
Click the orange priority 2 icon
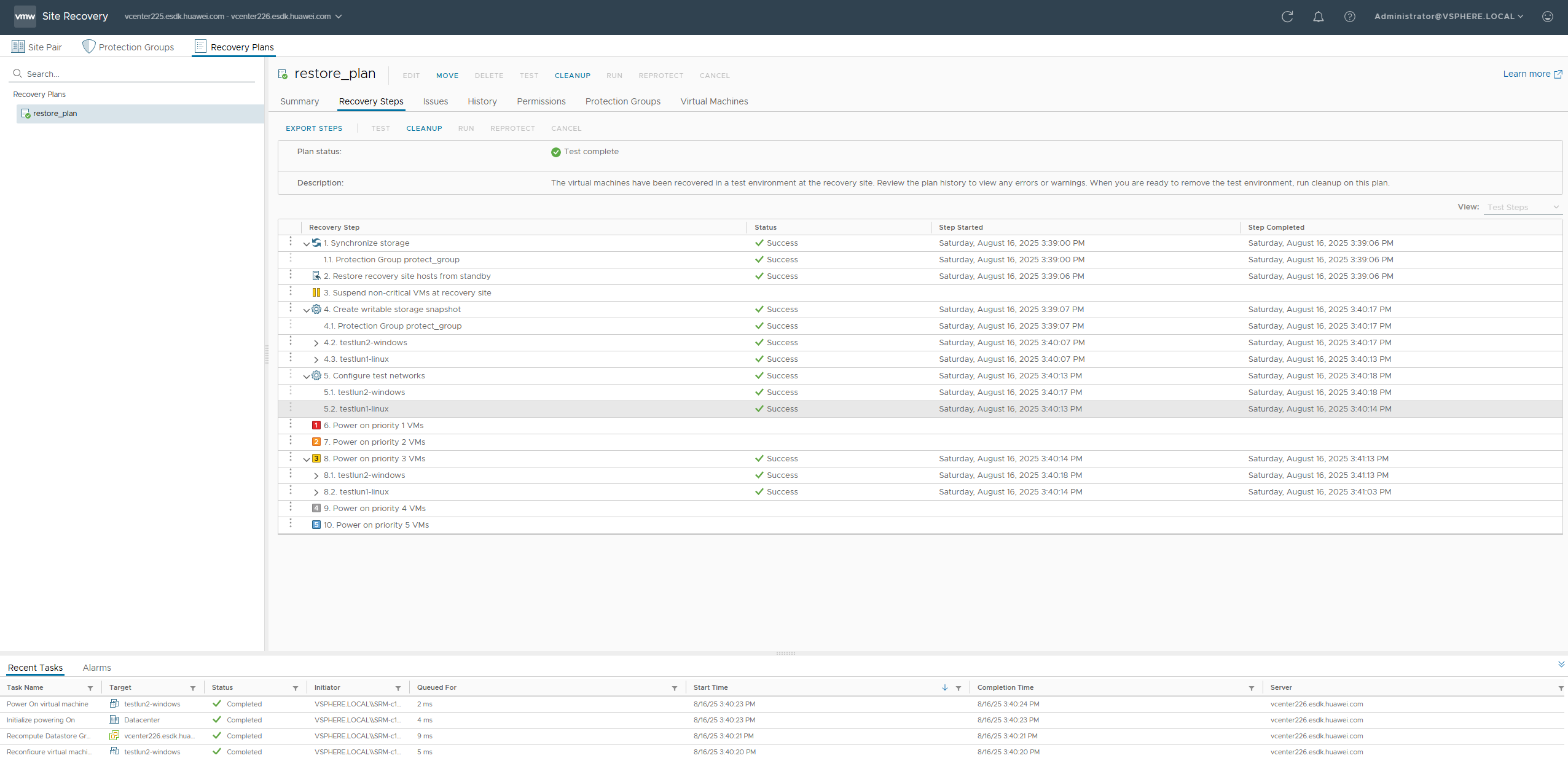(x=316, y=442)
